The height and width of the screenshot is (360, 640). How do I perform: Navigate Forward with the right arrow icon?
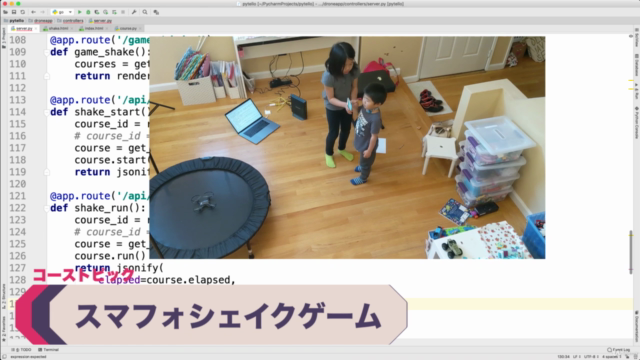click(x=42, y=12)
